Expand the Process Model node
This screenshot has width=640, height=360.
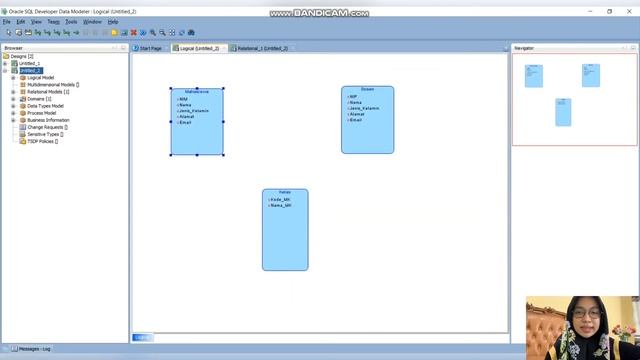[13, 113]
